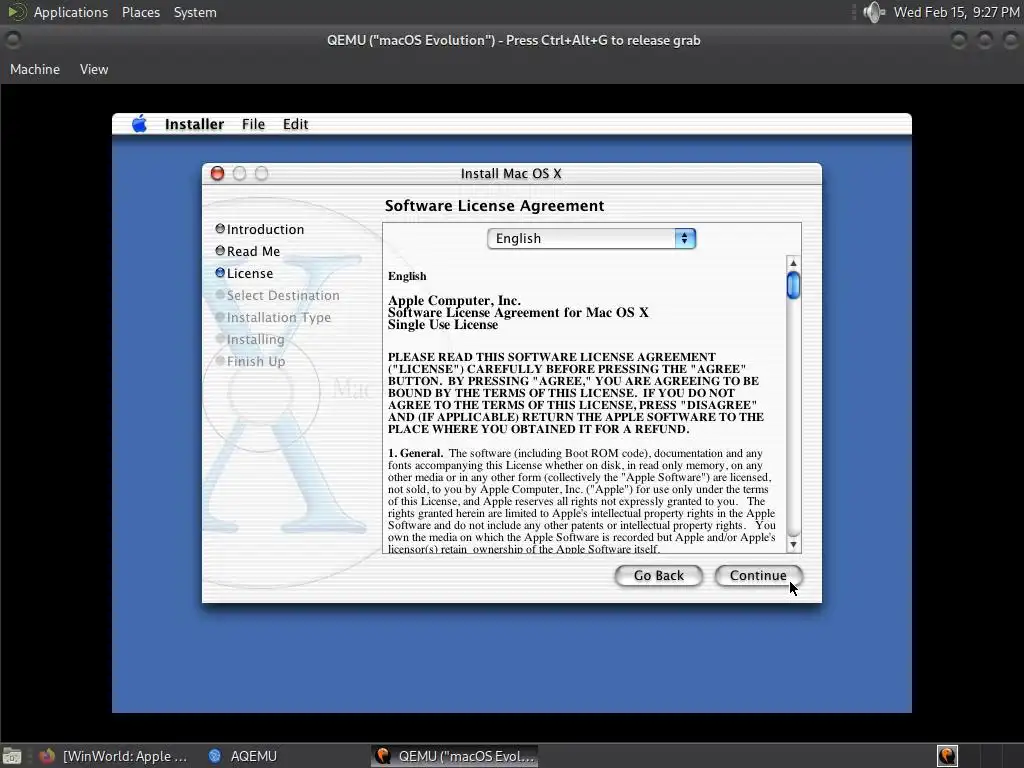
Task: Click the Installation Type step
Action: click(279, 317)
